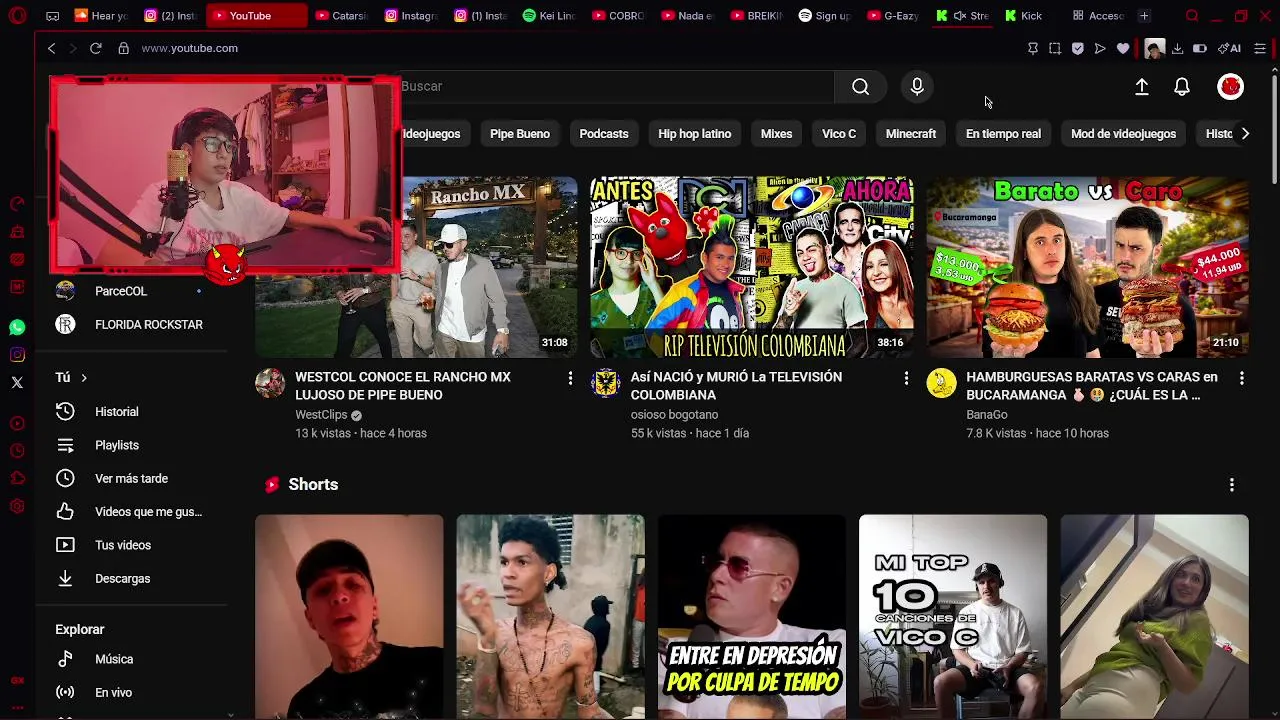Open Shorts section more options
Viewport: 1280px width, 720px height.
coord(1231,485)
